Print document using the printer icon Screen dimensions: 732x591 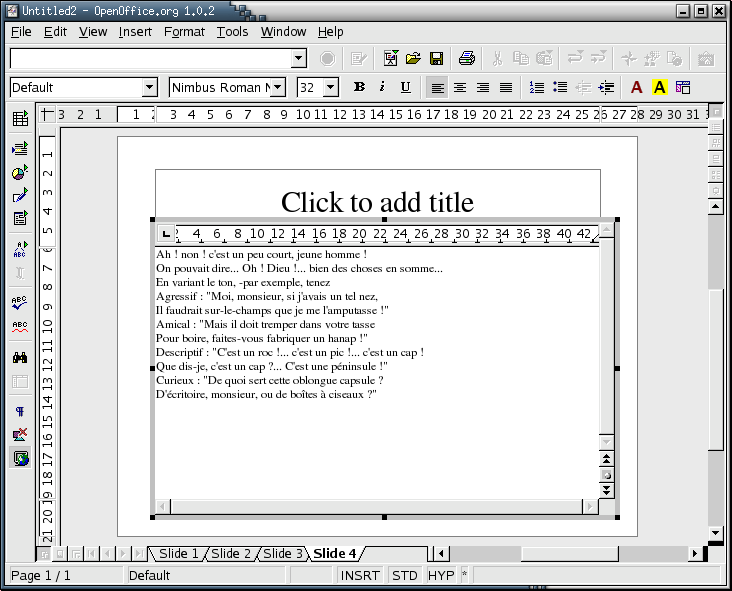point(466,58)
